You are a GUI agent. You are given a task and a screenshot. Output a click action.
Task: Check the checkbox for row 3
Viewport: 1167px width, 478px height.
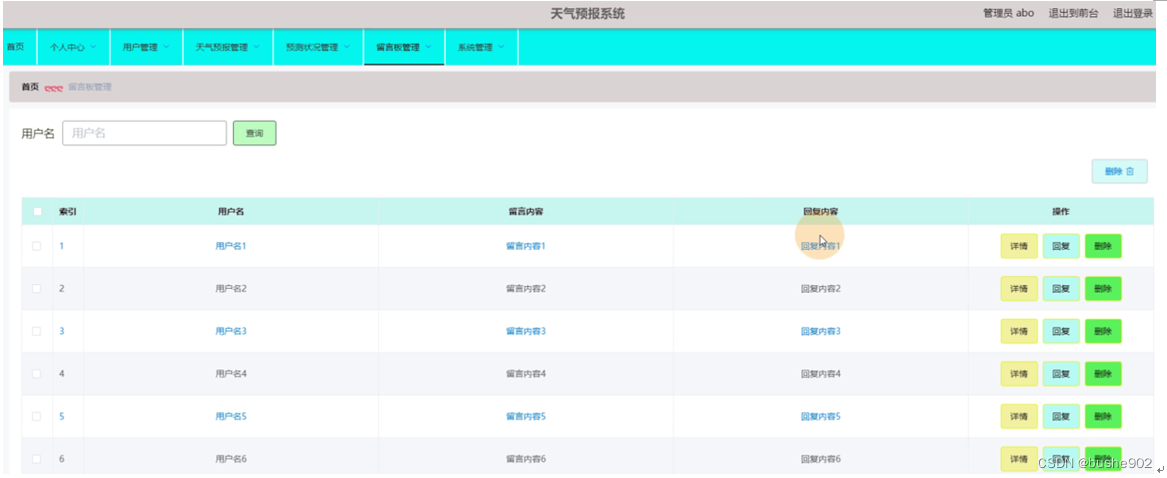click(36, 331)
